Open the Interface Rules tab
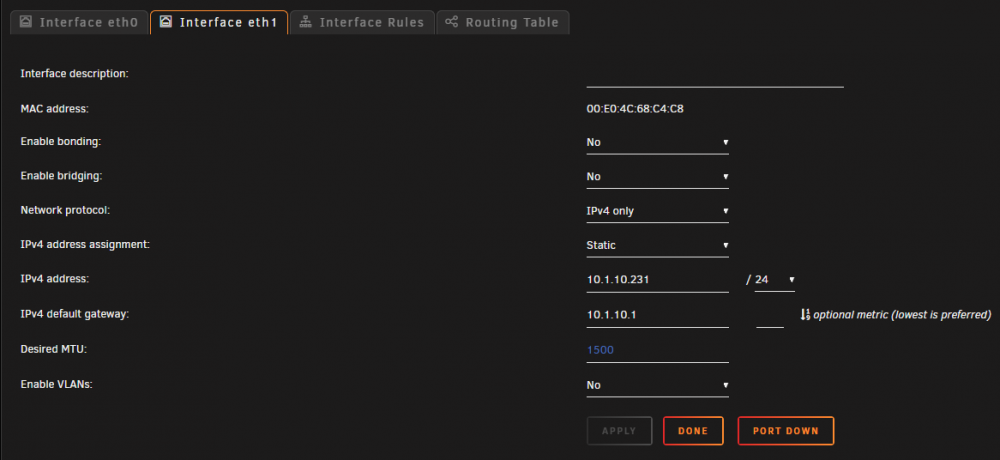This screenshot has height=460, width=1000. tap(362, 22)
